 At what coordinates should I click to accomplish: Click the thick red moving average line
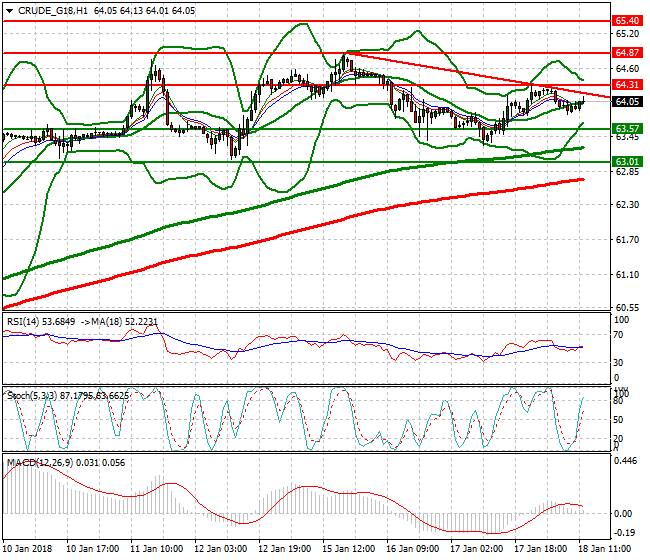tap(290, 233)
